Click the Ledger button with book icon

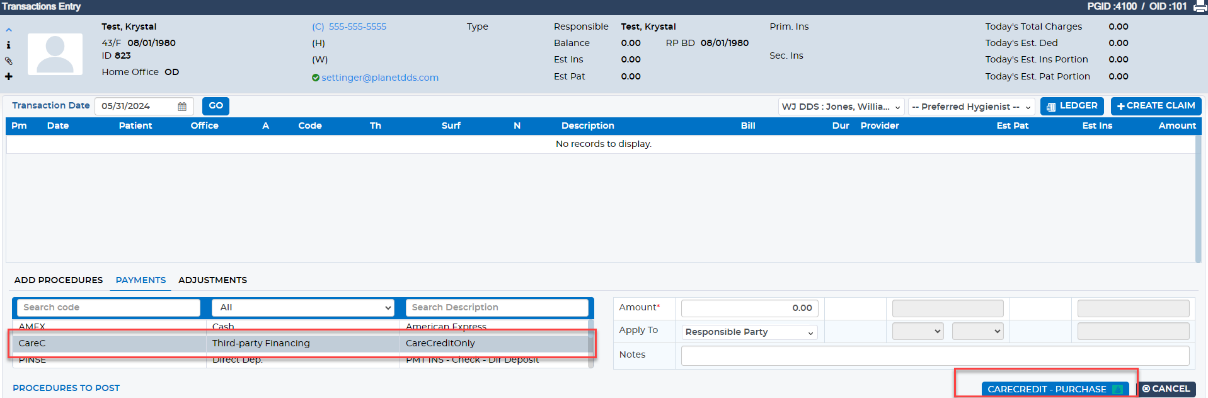pyautogui.click(x=1072, y=106)
